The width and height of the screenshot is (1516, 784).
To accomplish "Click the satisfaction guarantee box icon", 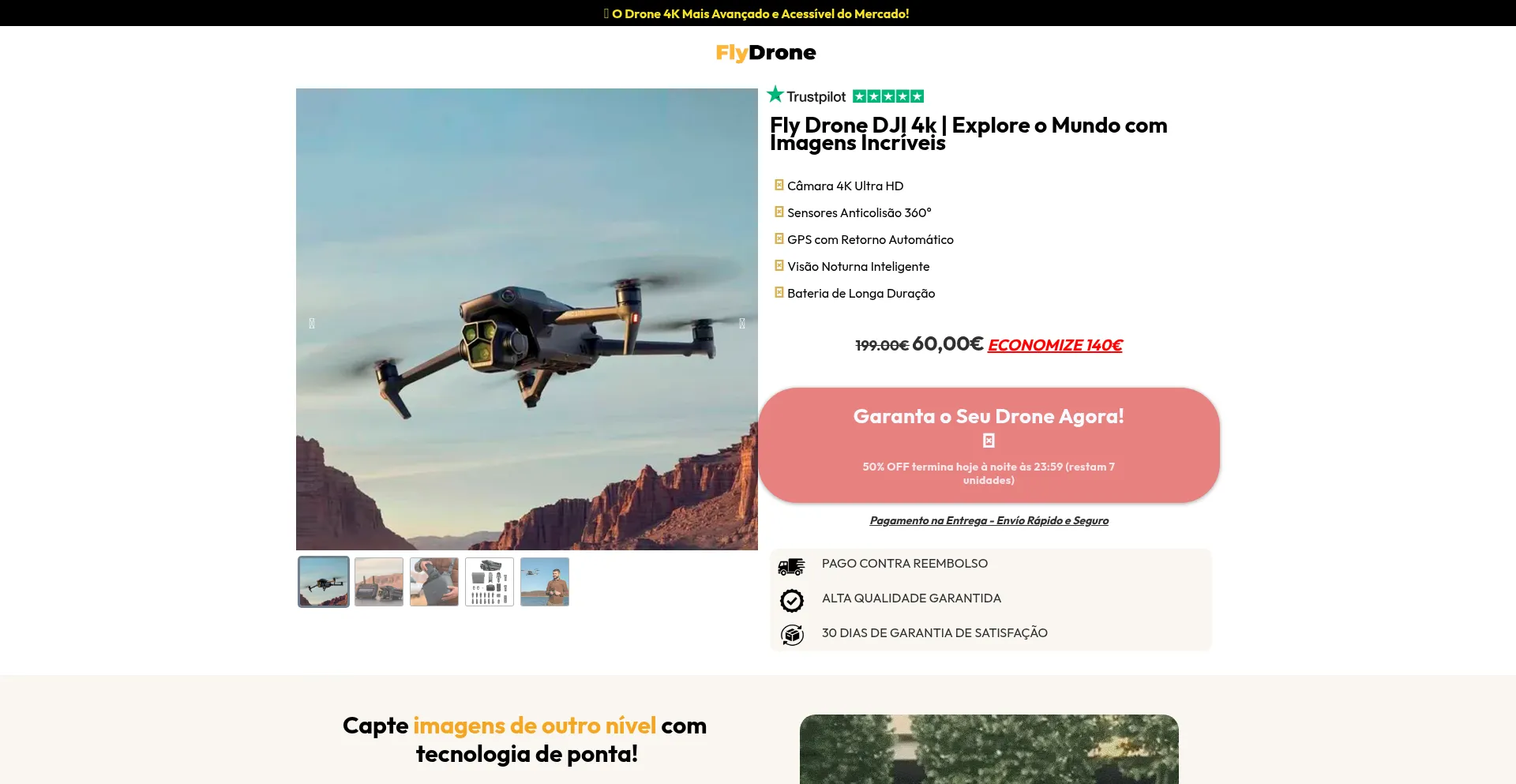I will [792, 635].
